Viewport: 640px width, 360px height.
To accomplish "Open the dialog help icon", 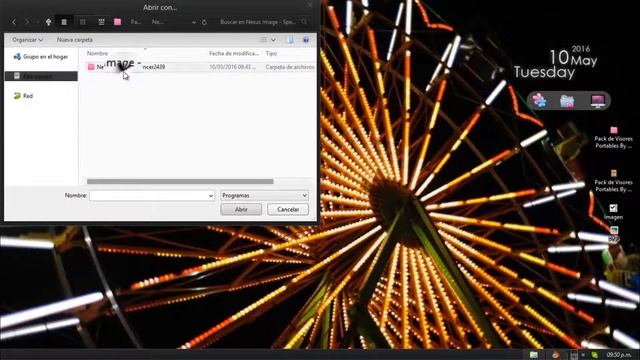I will [x=306, y=40].
